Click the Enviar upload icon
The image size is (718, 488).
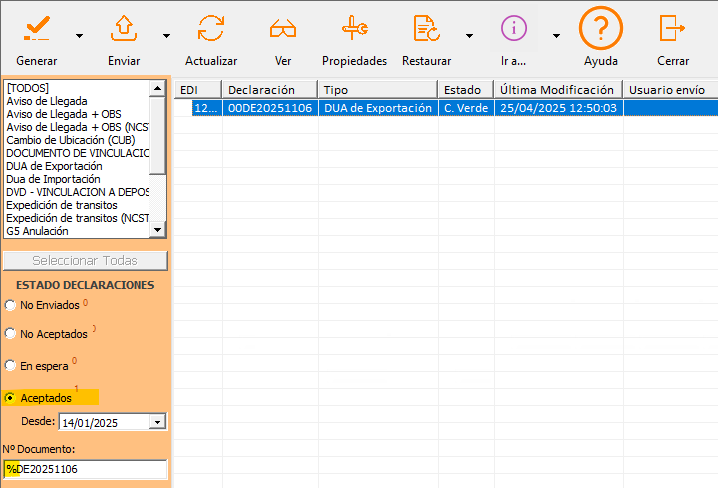tap(123, 28)
